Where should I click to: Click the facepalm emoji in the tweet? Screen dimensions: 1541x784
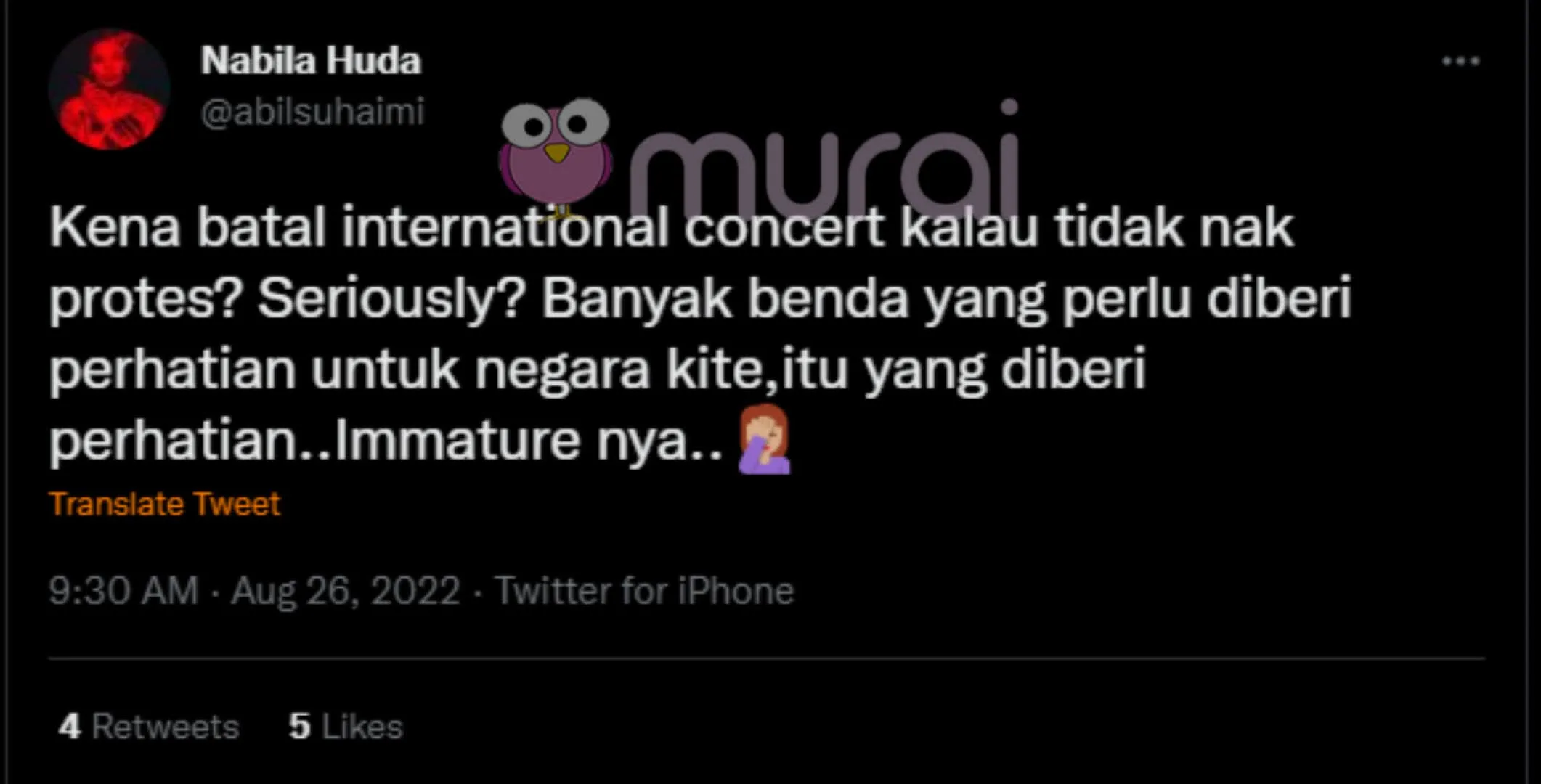pyautogui.click(x=764, y=440)
